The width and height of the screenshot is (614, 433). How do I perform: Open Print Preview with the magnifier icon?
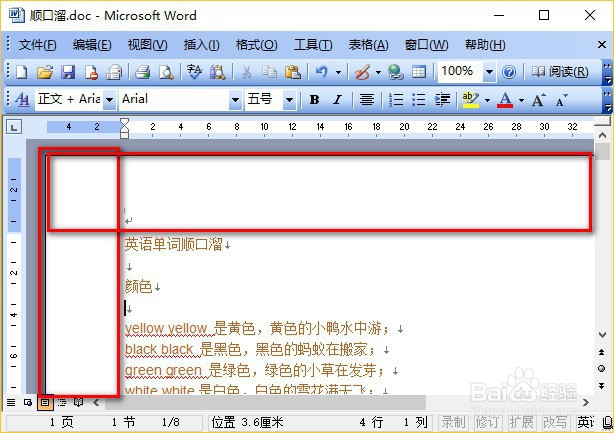(x=166, y=72)
